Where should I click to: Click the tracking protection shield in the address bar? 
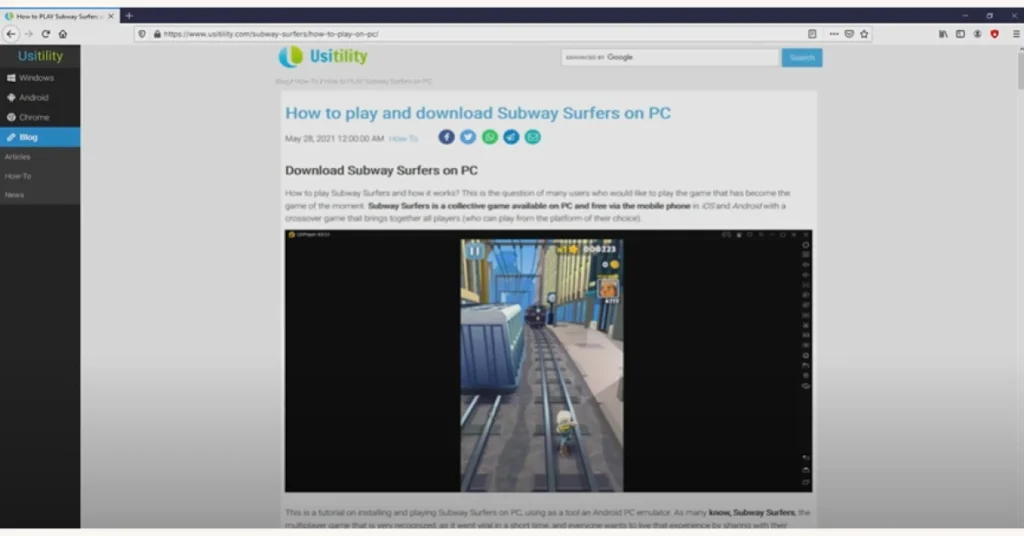(142, 34)
